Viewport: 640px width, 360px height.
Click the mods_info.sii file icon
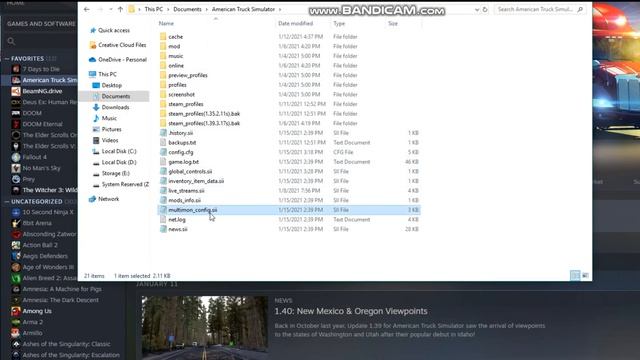[x=163, y=200]
